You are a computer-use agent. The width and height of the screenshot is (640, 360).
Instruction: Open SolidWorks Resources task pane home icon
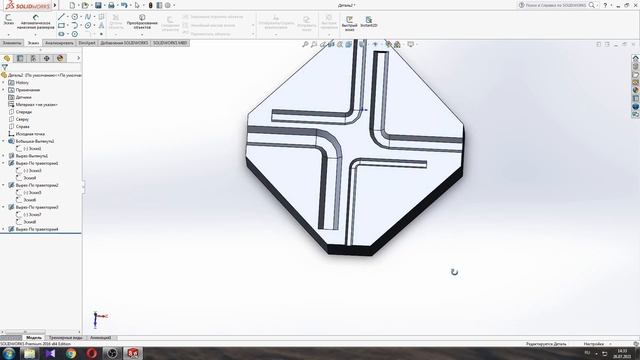point(635,58)
